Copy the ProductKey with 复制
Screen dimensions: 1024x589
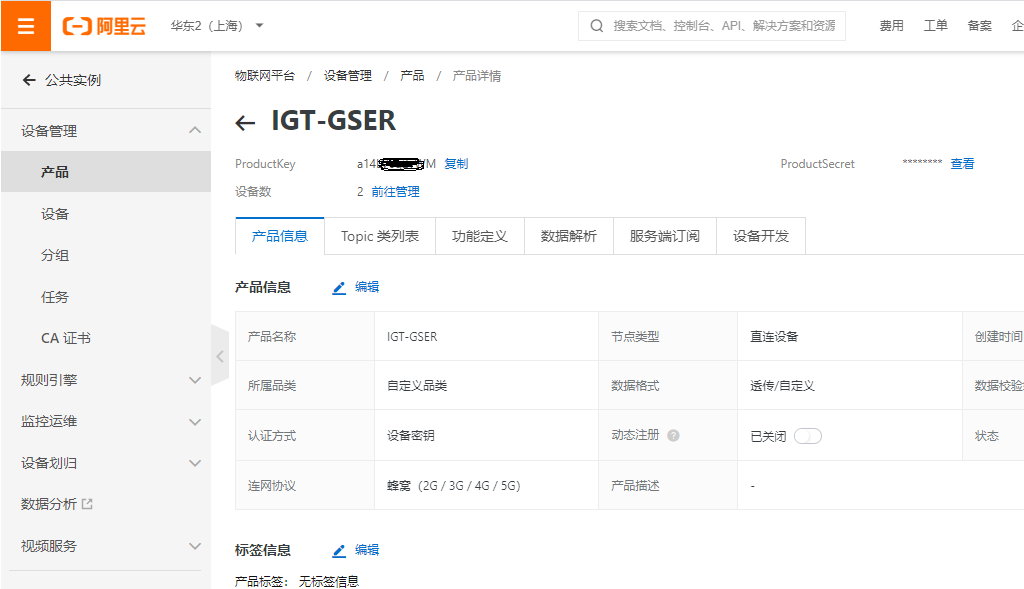click(456, 163)
